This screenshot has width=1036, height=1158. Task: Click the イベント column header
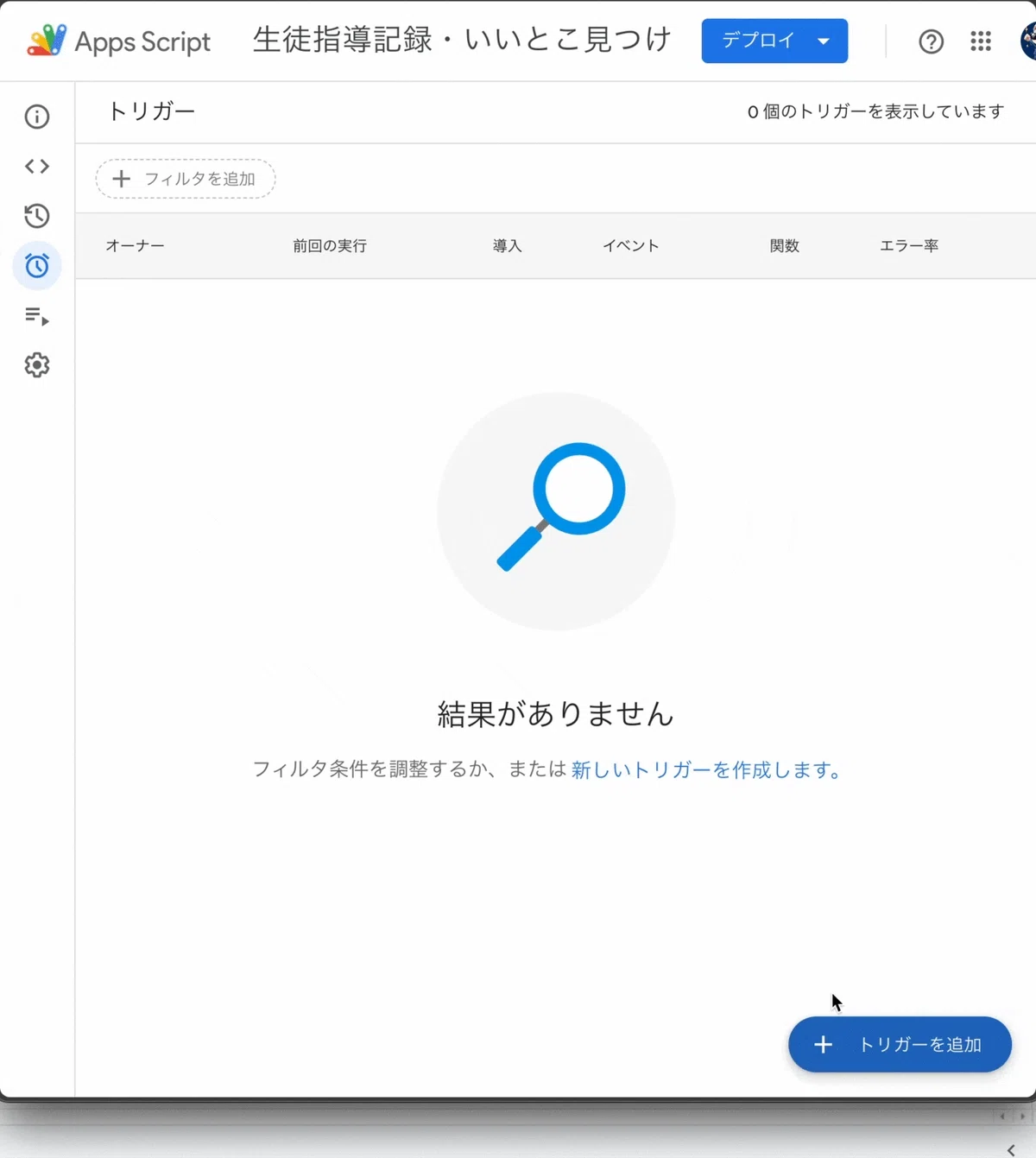pyautogui.click(x=631, y=246)
